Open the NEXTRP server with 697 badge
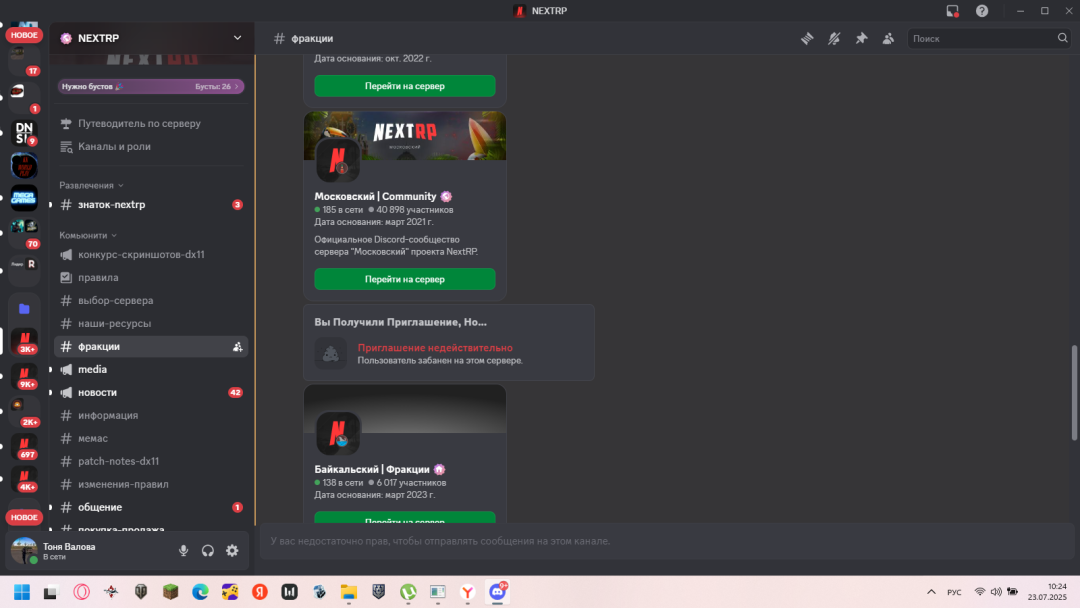The image size is (1080, 608). 25,446
